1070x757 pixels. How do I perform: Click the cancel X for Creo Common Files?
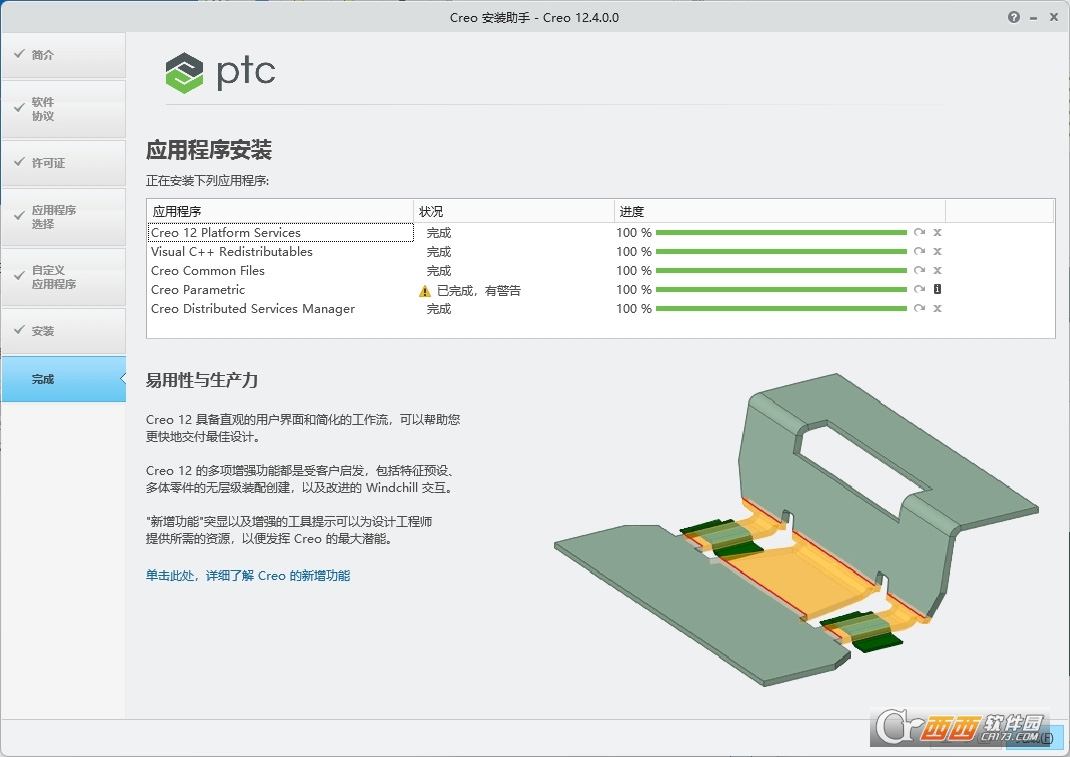coord(938,270)
